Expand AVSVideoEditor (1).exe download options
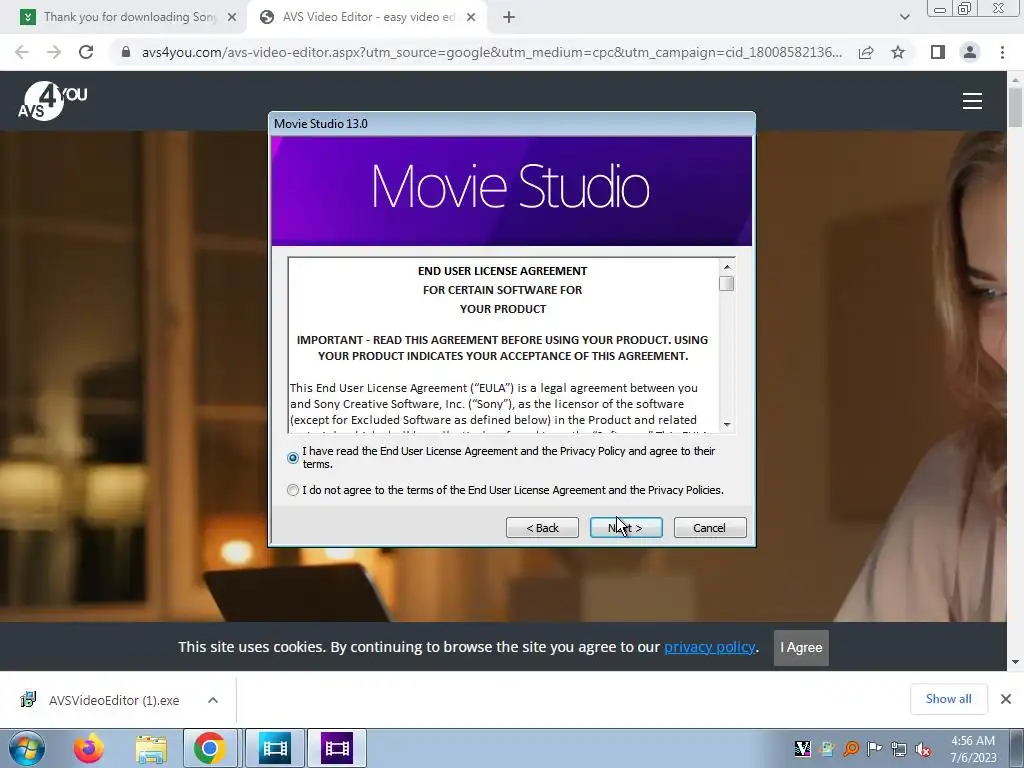Image resolution: width=1024 pixels, height=768 pixels. pos(213,700)
